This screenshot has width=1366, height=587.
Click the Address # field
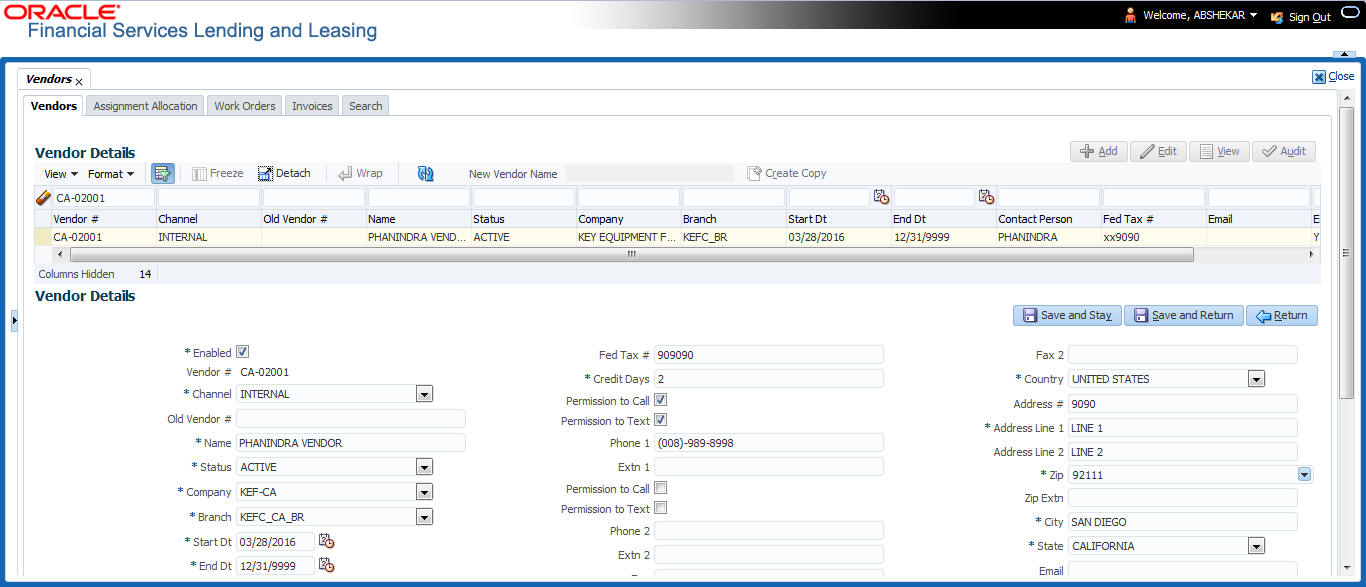[x=1183, y=404]
